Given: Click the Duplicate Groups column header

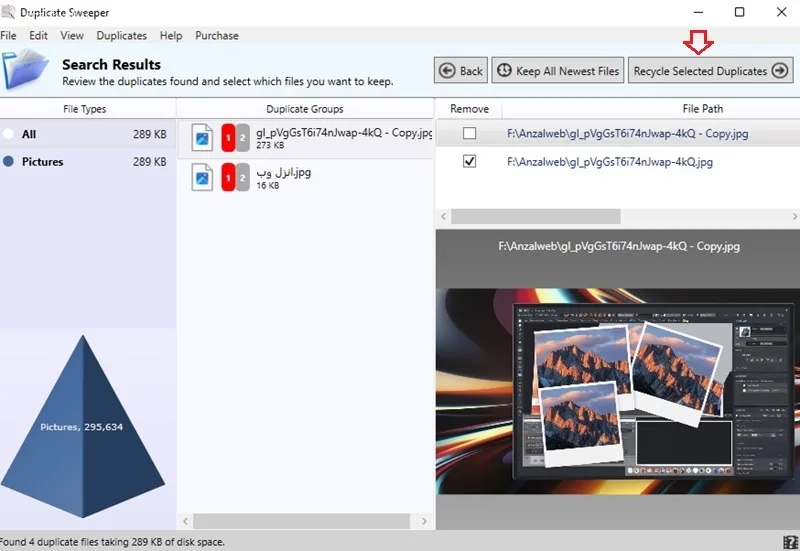Looking at the screenshot, I should 305,109.
